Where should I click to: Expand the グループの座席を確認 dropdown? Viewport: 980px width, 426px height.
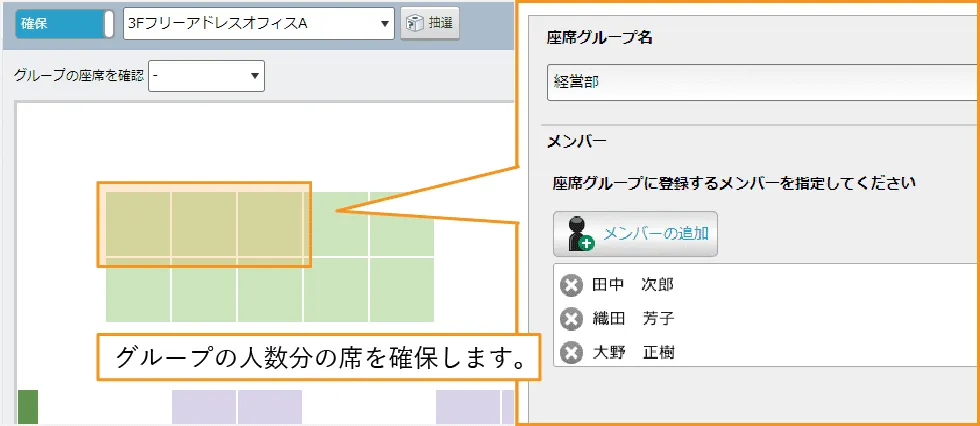(x=206, y=75)
